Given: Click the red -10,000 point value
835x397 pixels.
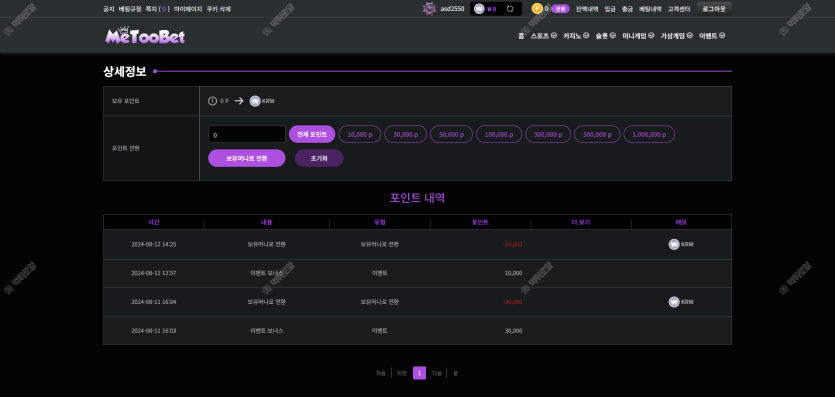Looking at the screenshot, I should pos(512,244).
